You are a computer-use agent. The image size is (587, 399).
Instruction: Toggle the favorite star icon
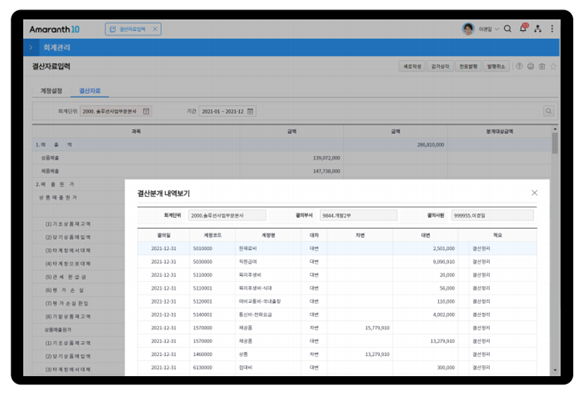(x=553, y=66)
